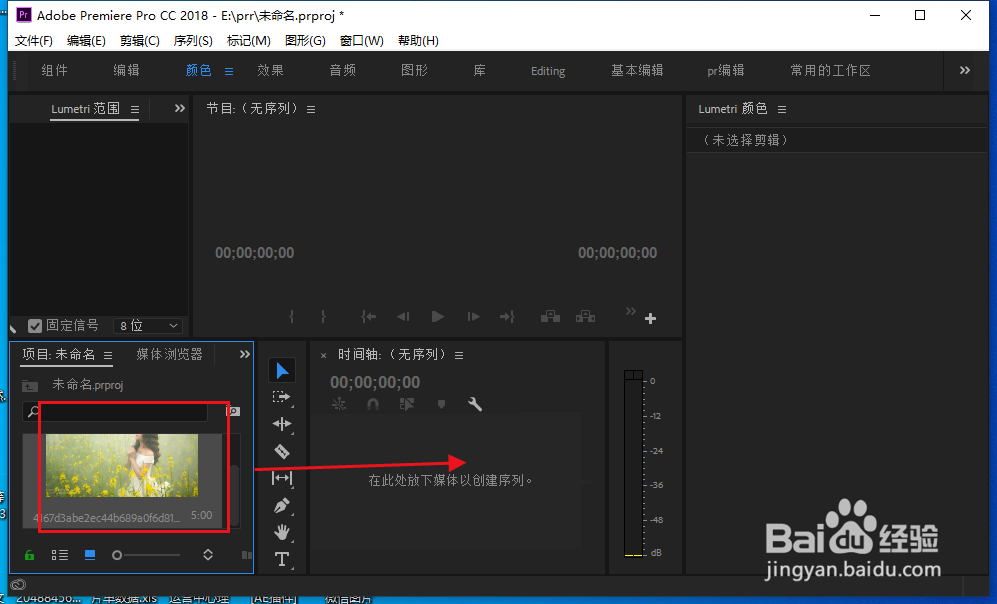997x604 pixels.
Task: Open the 序列(S) menu
Action: [193, 41]
